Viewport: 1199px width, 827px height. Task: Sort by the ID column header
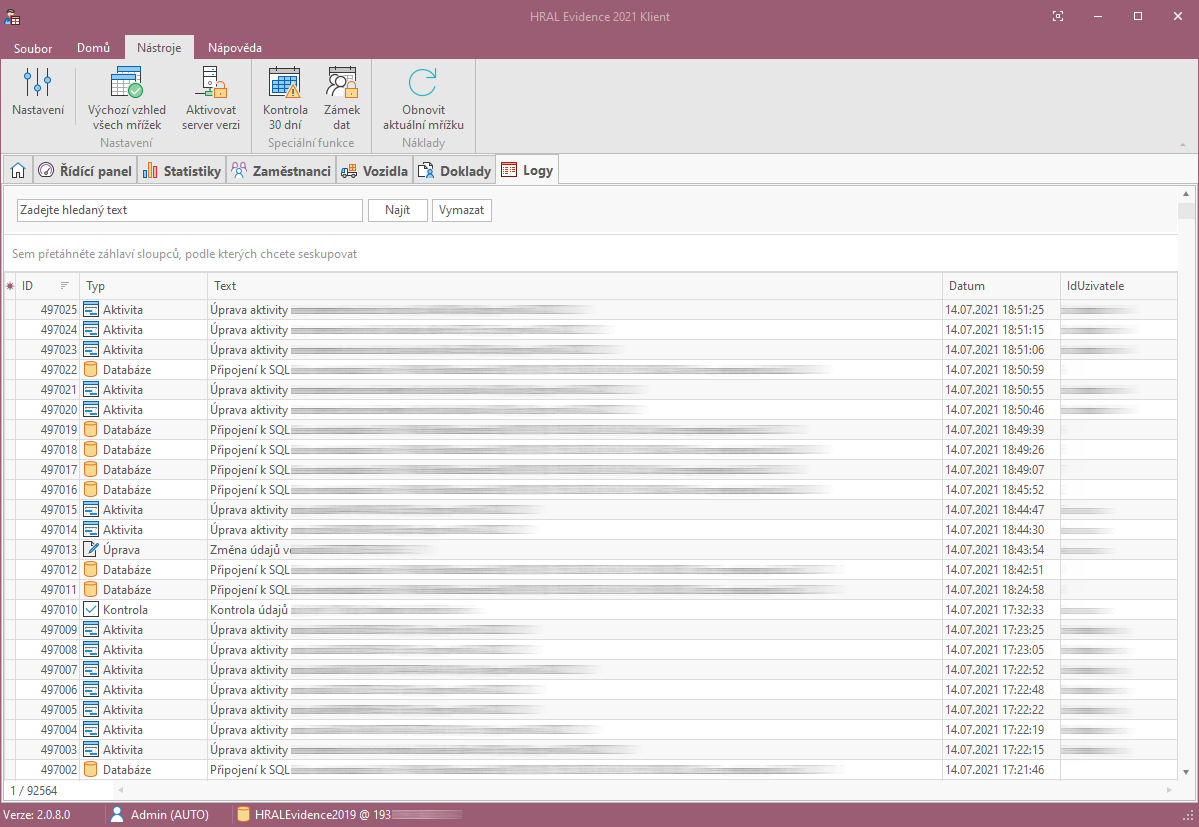pos(47,286)
